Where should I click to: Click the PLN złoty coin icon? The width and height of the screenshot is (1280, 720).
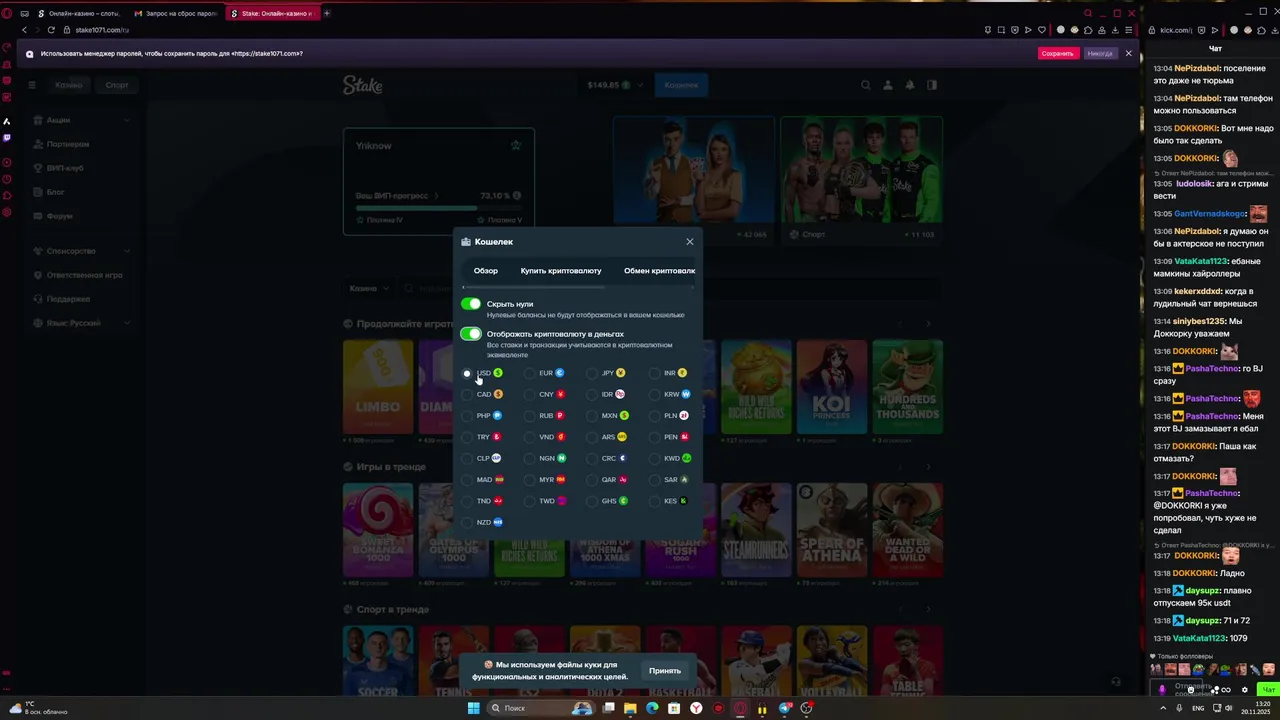coord(684,416)
